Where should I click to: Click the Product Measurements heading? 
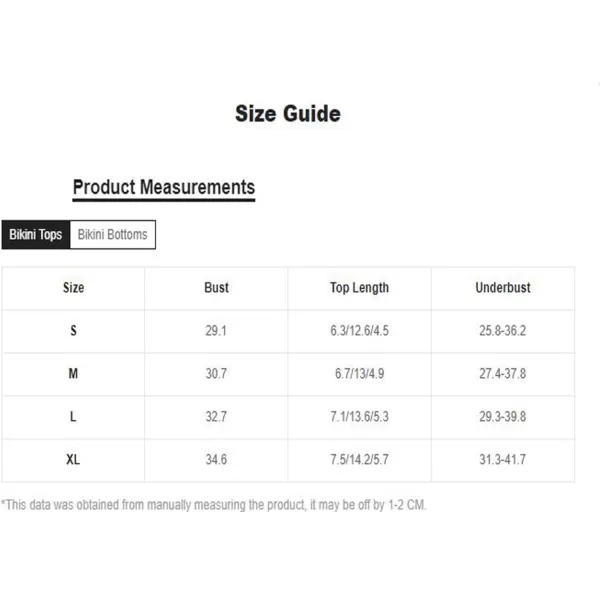click(x=164, y=188)
